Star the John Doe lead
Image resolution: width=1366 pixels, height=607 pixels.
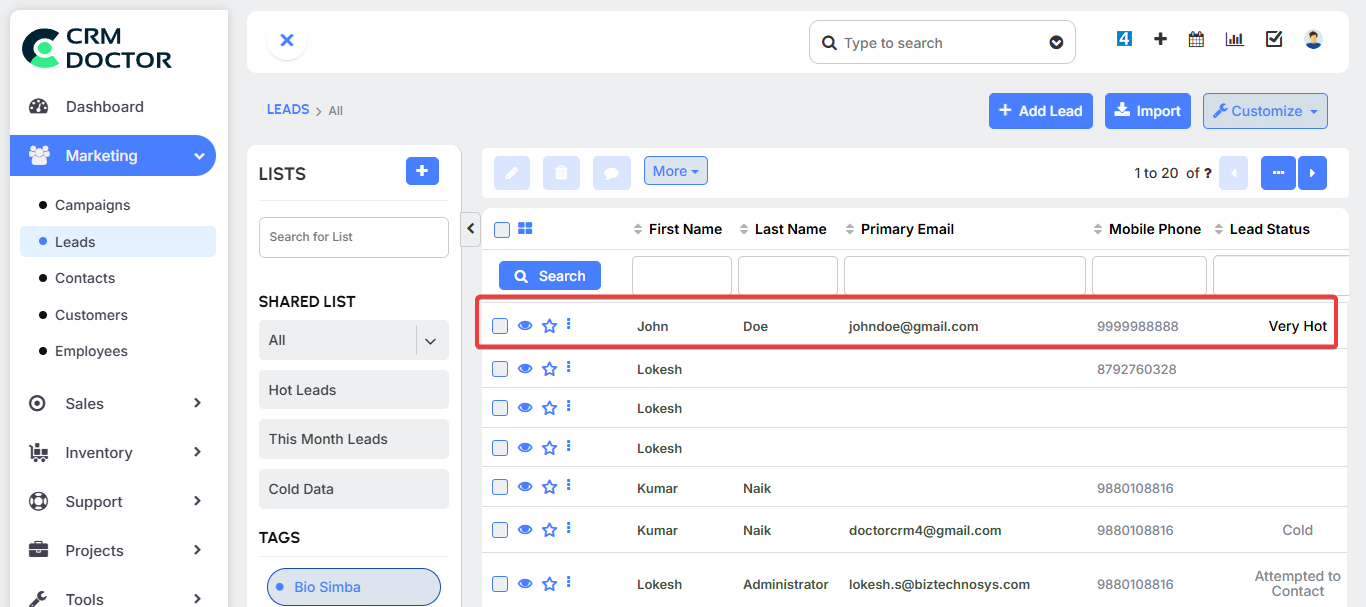click(x=549, y=326)
